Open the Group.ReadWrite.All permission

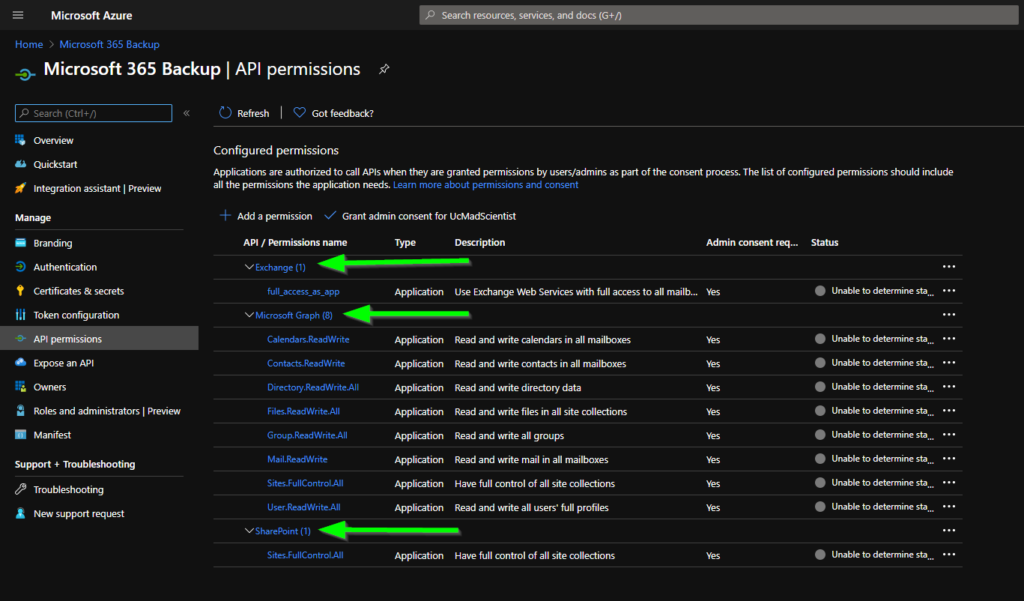pos(307,435)
